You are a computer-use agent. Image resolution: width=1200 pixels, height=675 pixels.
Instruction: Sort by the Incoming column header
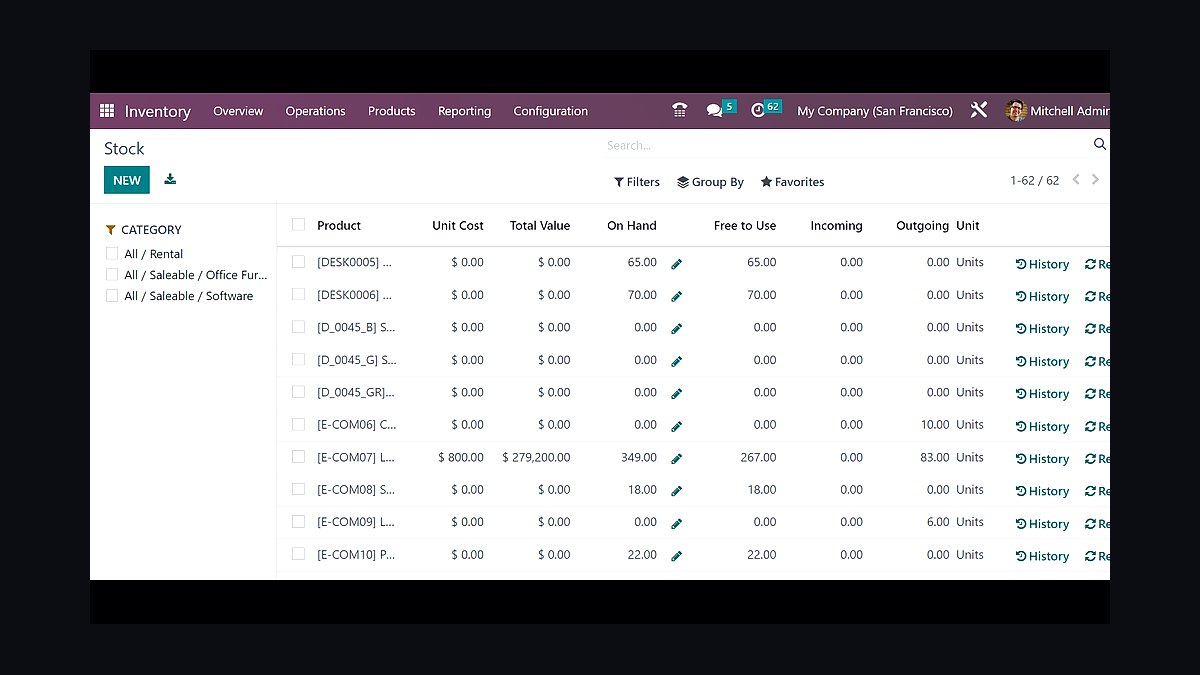tap(836, 225)
